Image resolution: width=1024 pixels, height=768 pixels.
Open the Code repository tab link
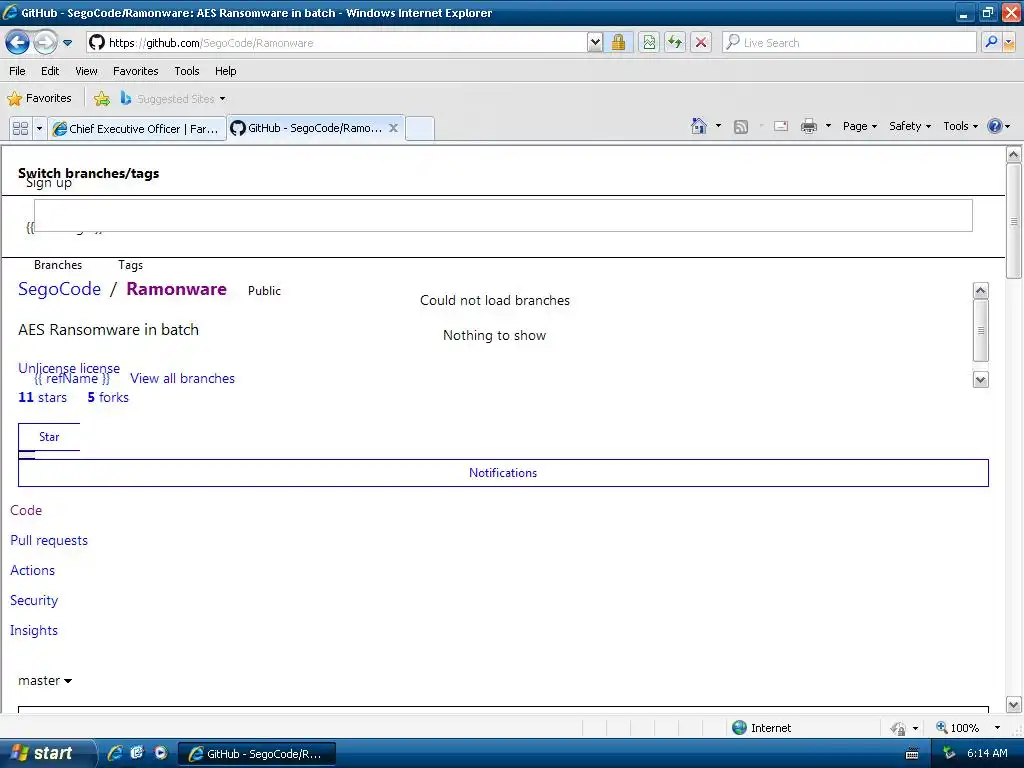click(26, 511)
